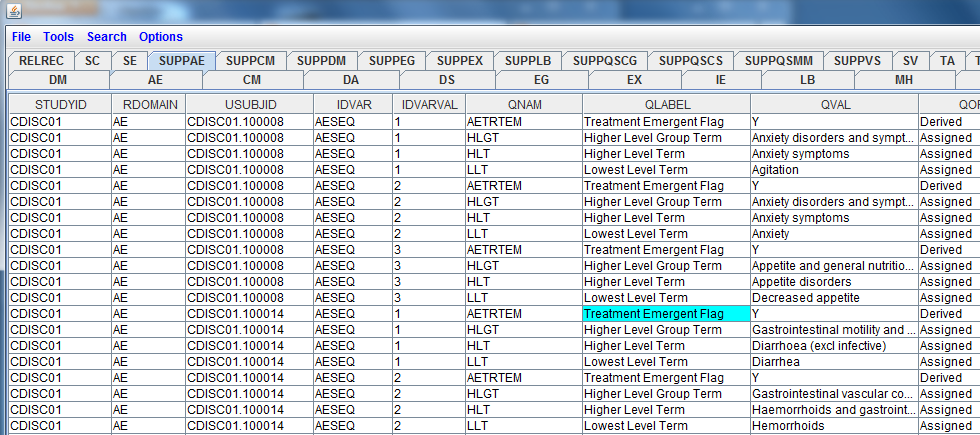The width and height of the screenshot is (980, 435).
Task: Open the Tools menu
Action: point(59,37)
